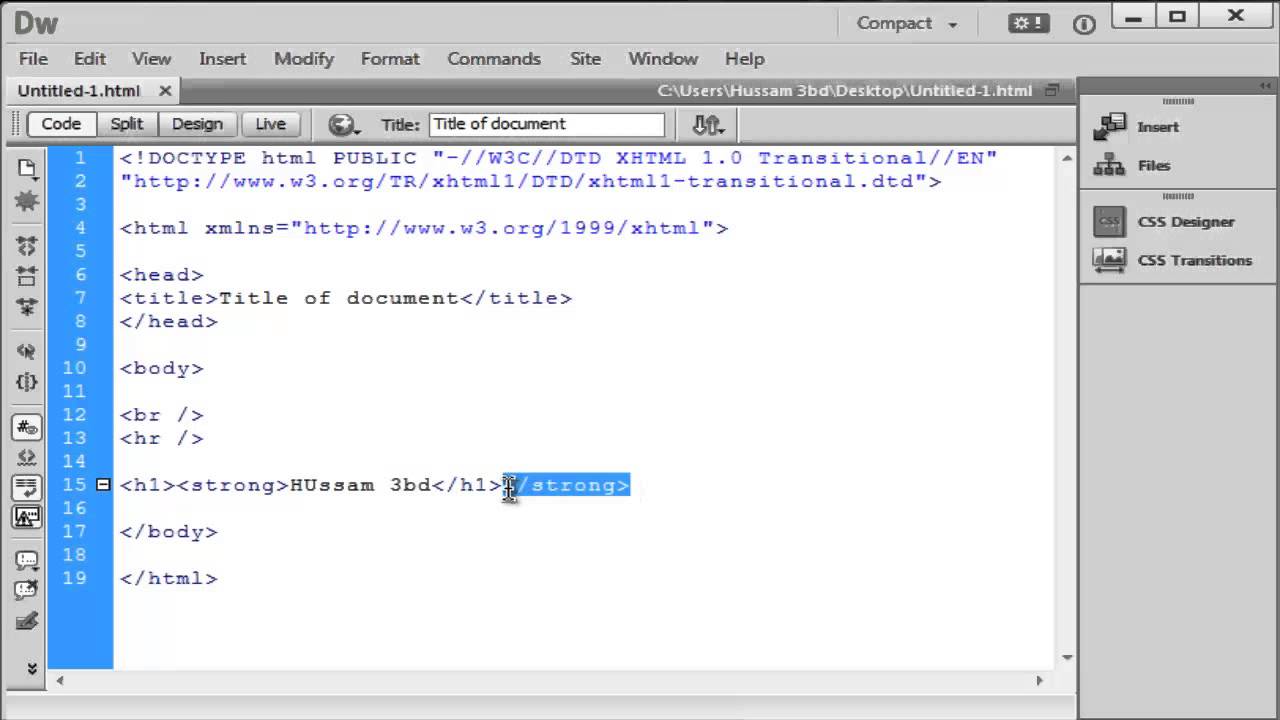
Task: Switch to Code view
Action: [61, 124]
